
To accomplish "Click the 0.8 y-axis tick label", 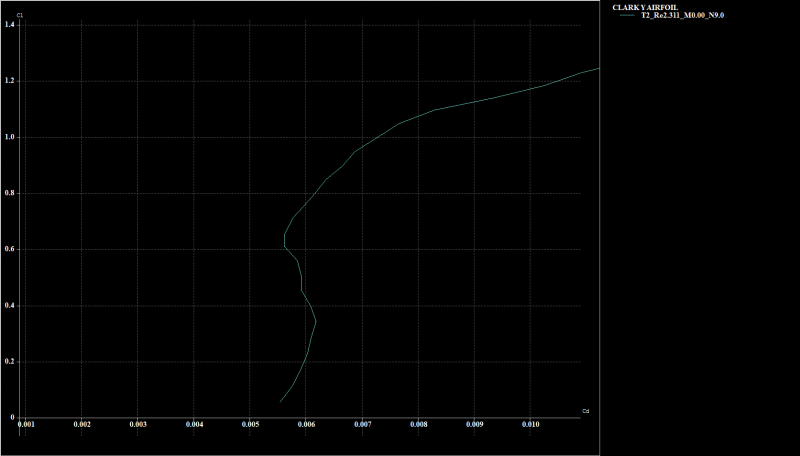I will click(9, 193).
